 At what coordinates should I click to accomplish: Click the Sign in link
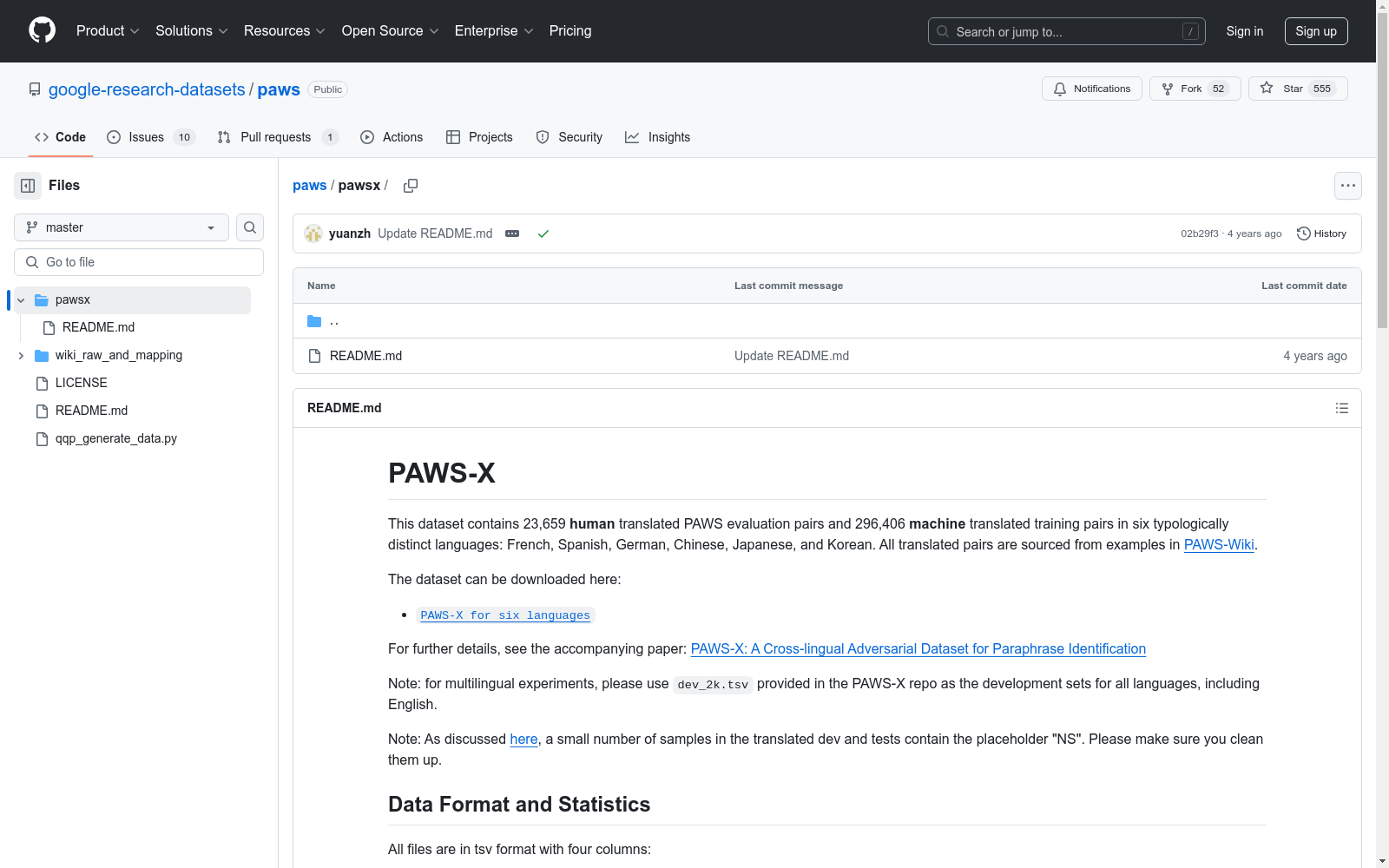point(1245,31)
